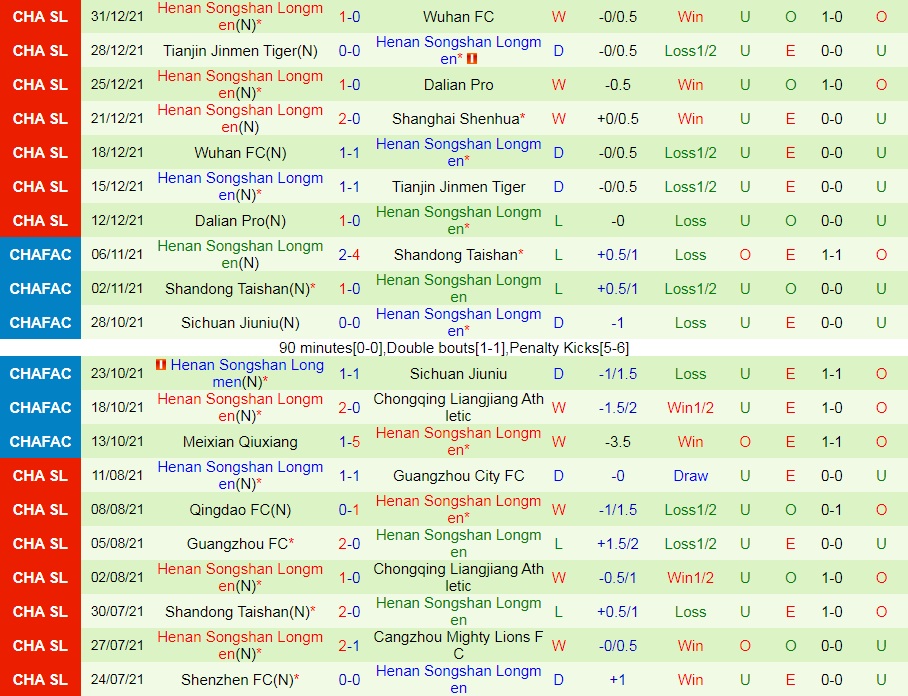Screen dimensions: 908x696
Task: Select Henan Songshan Longmen in the 24/07/21 row
Action: coord(458,680)
